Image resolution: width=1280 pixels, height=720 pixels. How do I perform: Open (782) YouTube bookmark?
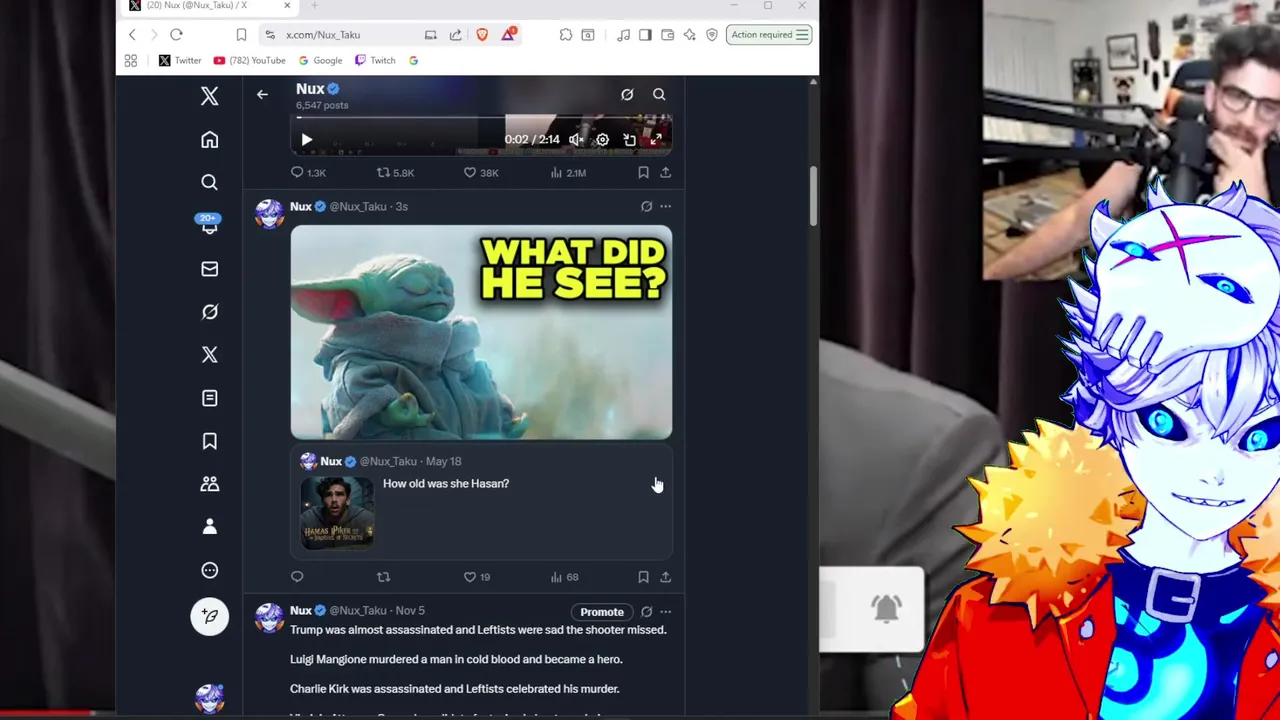(x=249, y=61)
